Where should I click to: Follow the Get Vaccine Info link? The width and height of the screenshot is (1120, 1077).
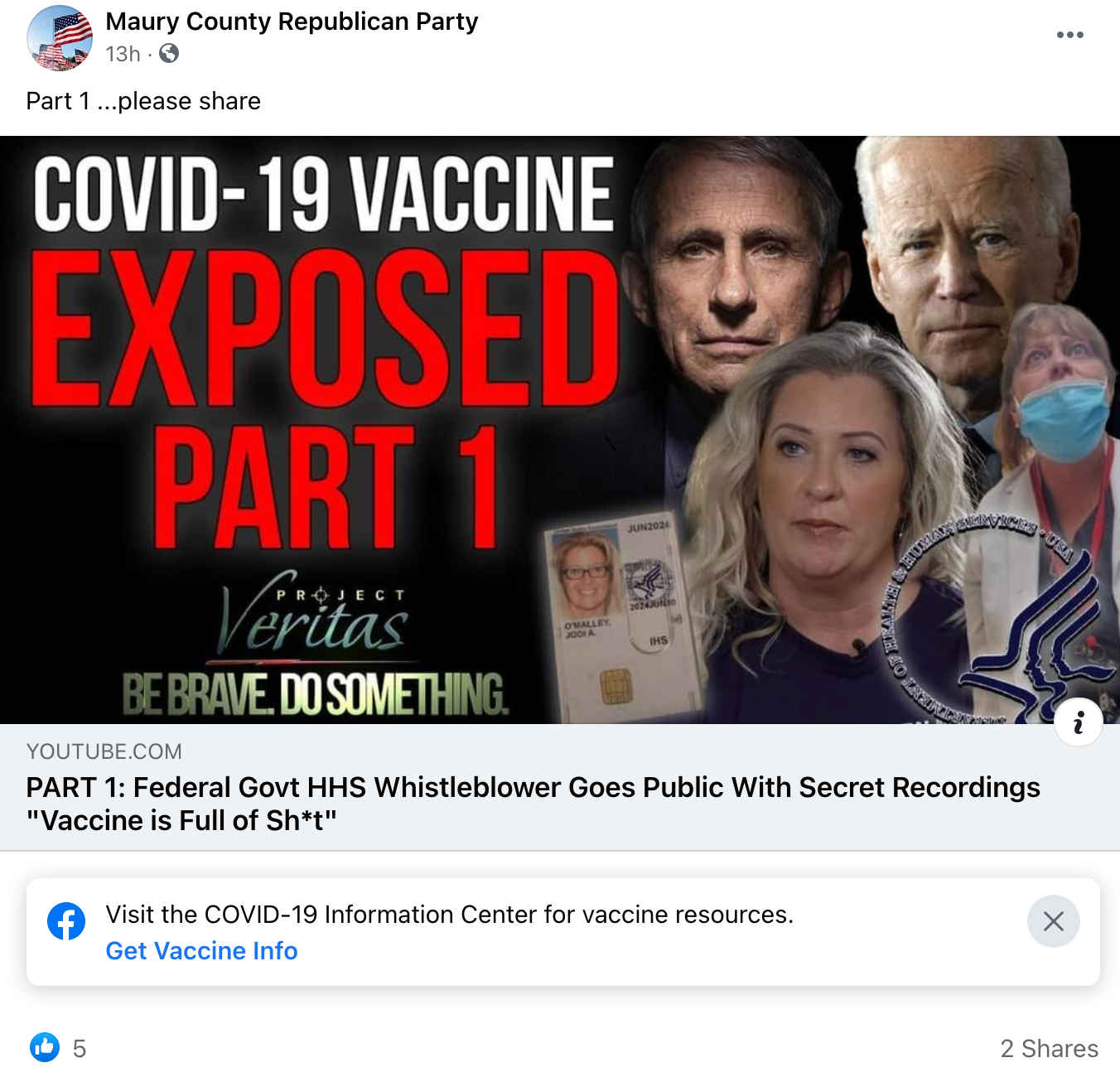(x=201, y=951)
